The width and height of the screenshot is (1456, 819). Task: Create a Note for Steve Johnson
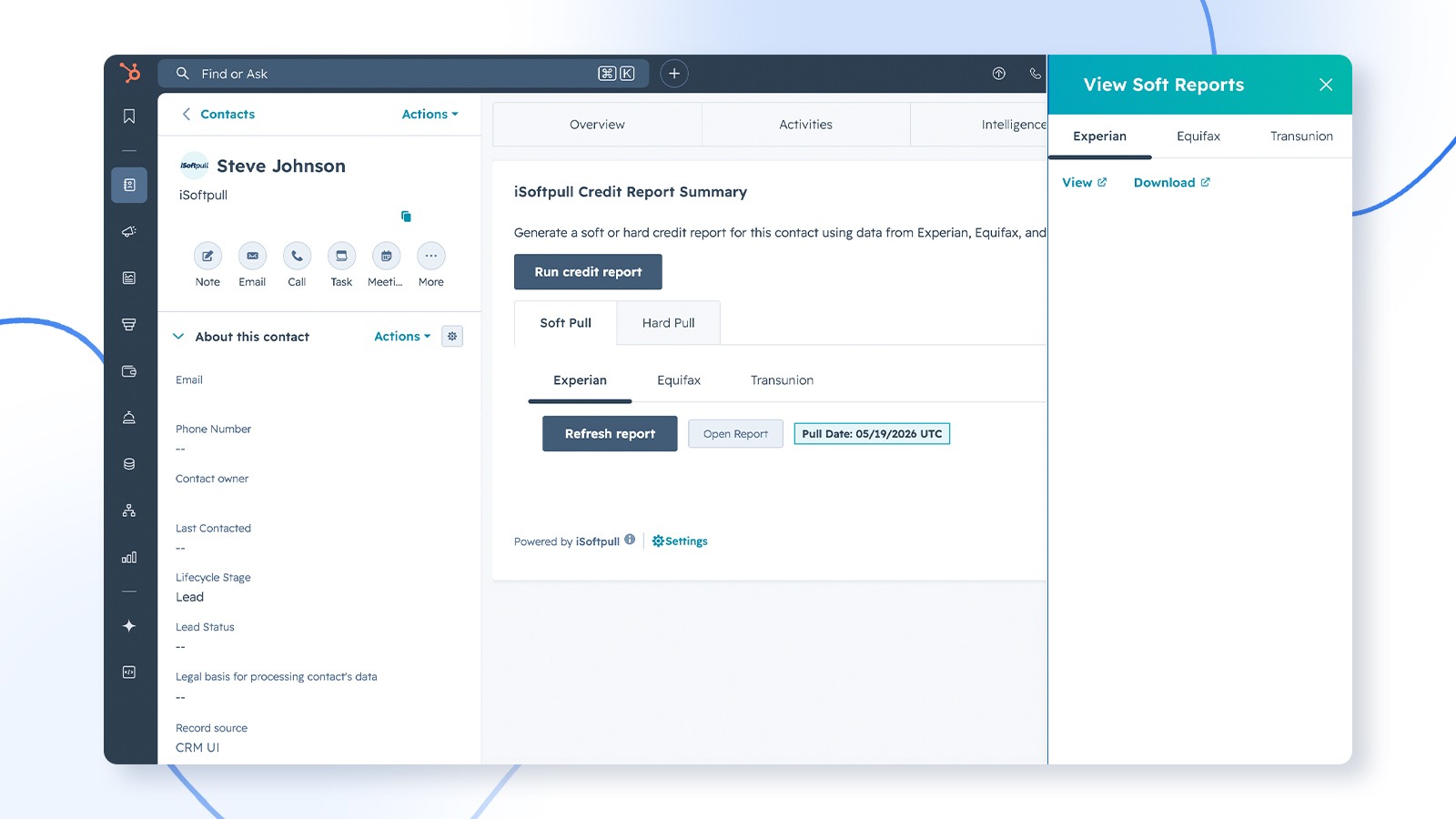pos(207,256)
